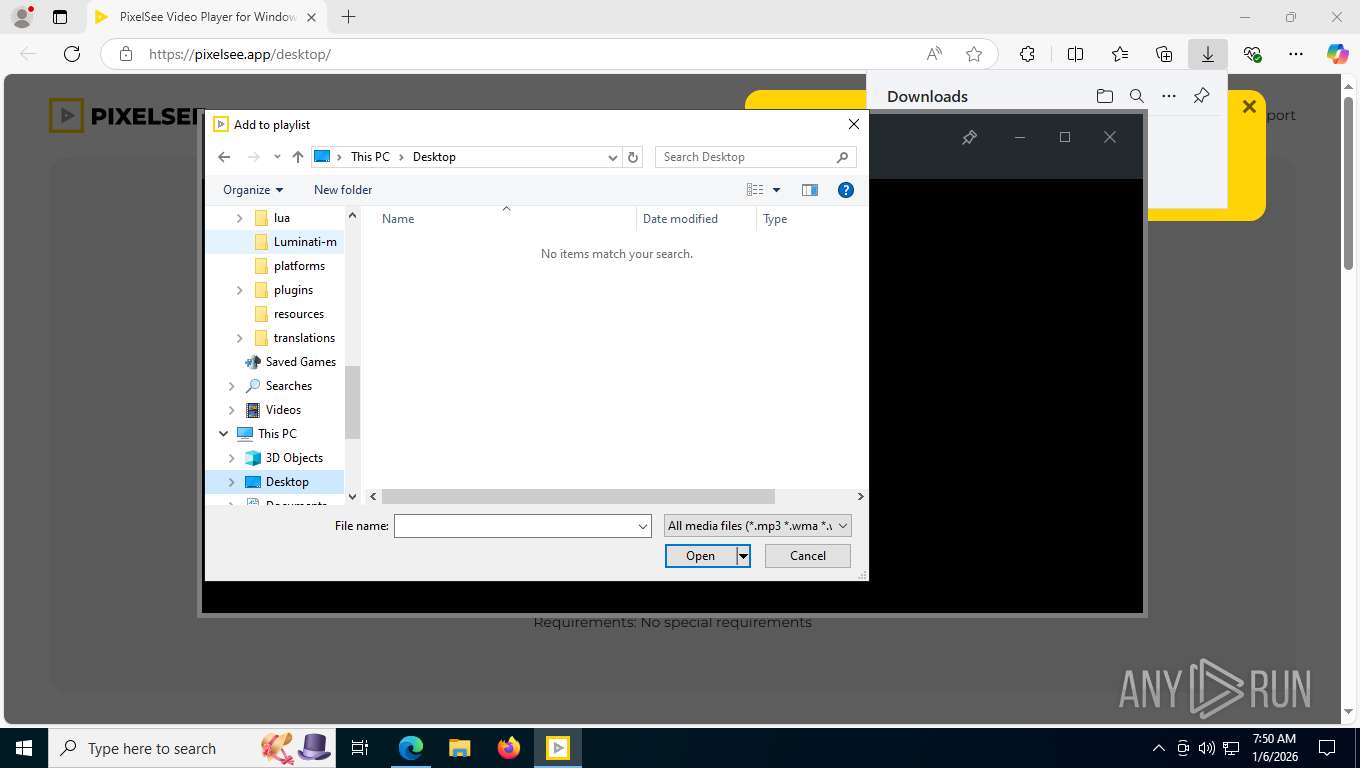Open the Organize menu
Screen dimensions: 1360x768
pos(253,190)
